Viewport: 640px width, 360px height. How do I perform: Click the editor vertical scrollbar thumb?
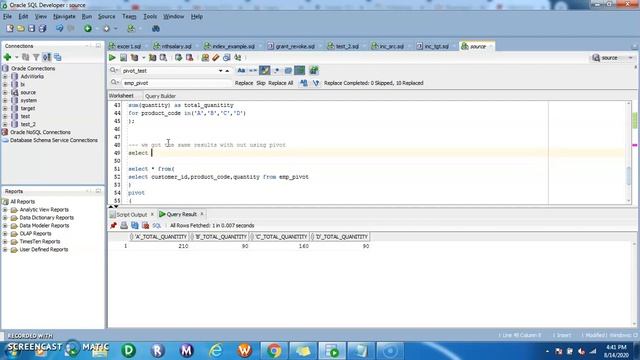coord(629,176)
